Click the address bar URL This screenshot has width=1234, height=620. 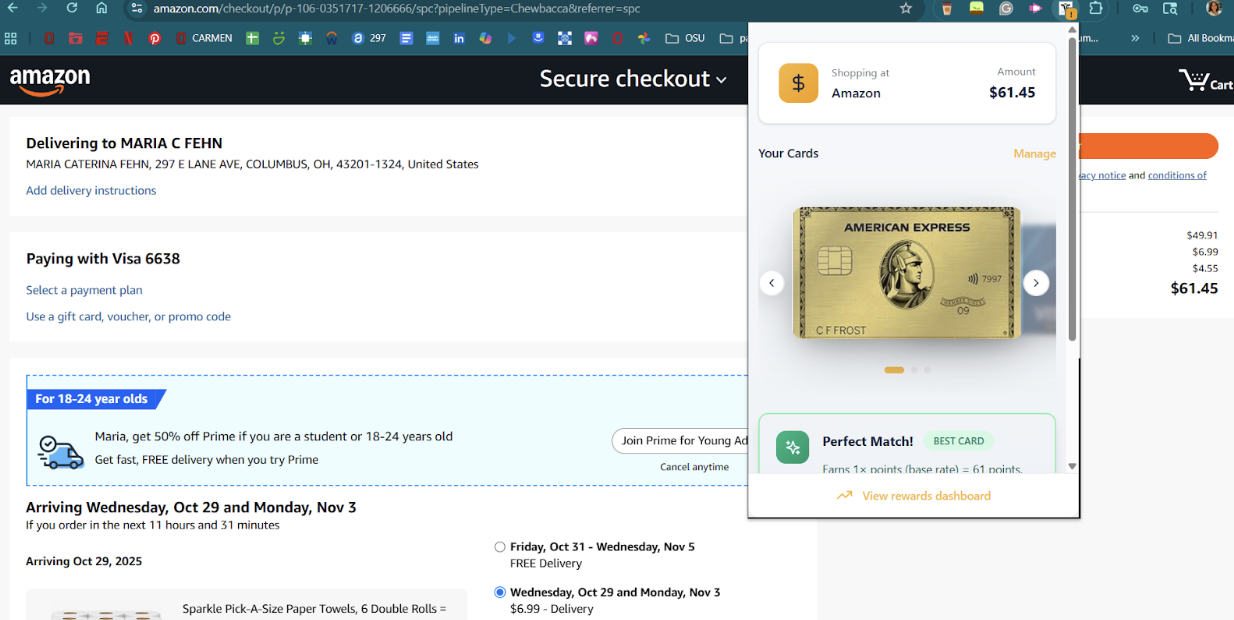397,8
